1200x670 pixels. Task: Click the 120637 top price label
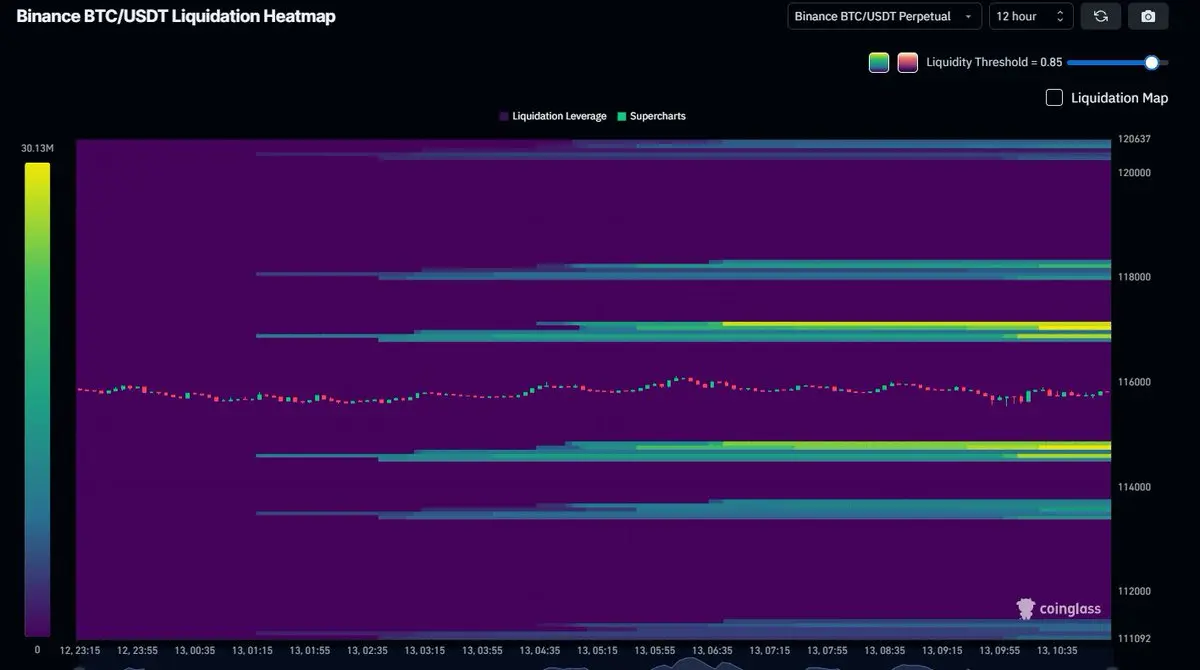pos(1134,139)
